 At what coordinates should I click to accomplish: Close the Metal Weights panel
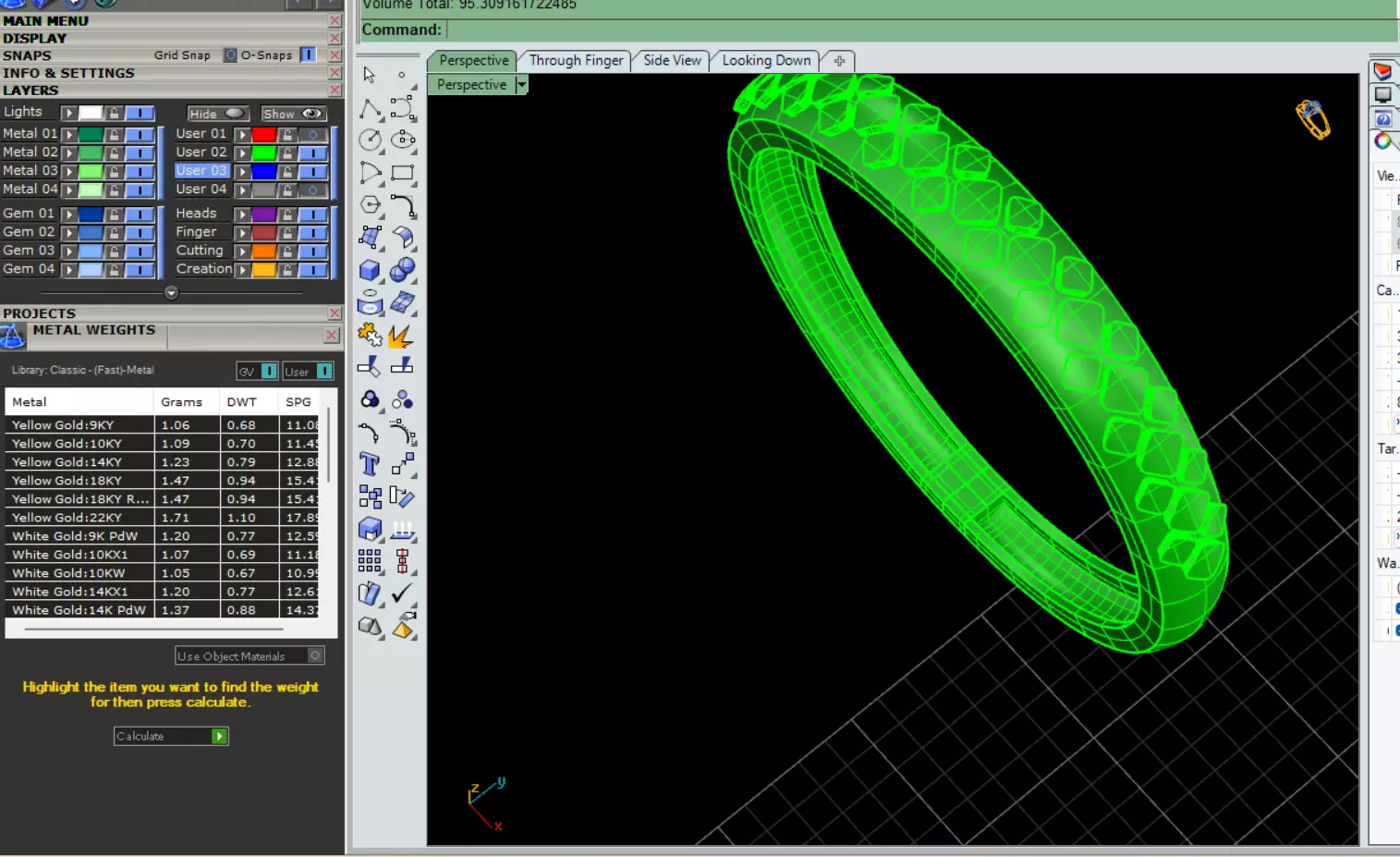[x=332, y=335]
